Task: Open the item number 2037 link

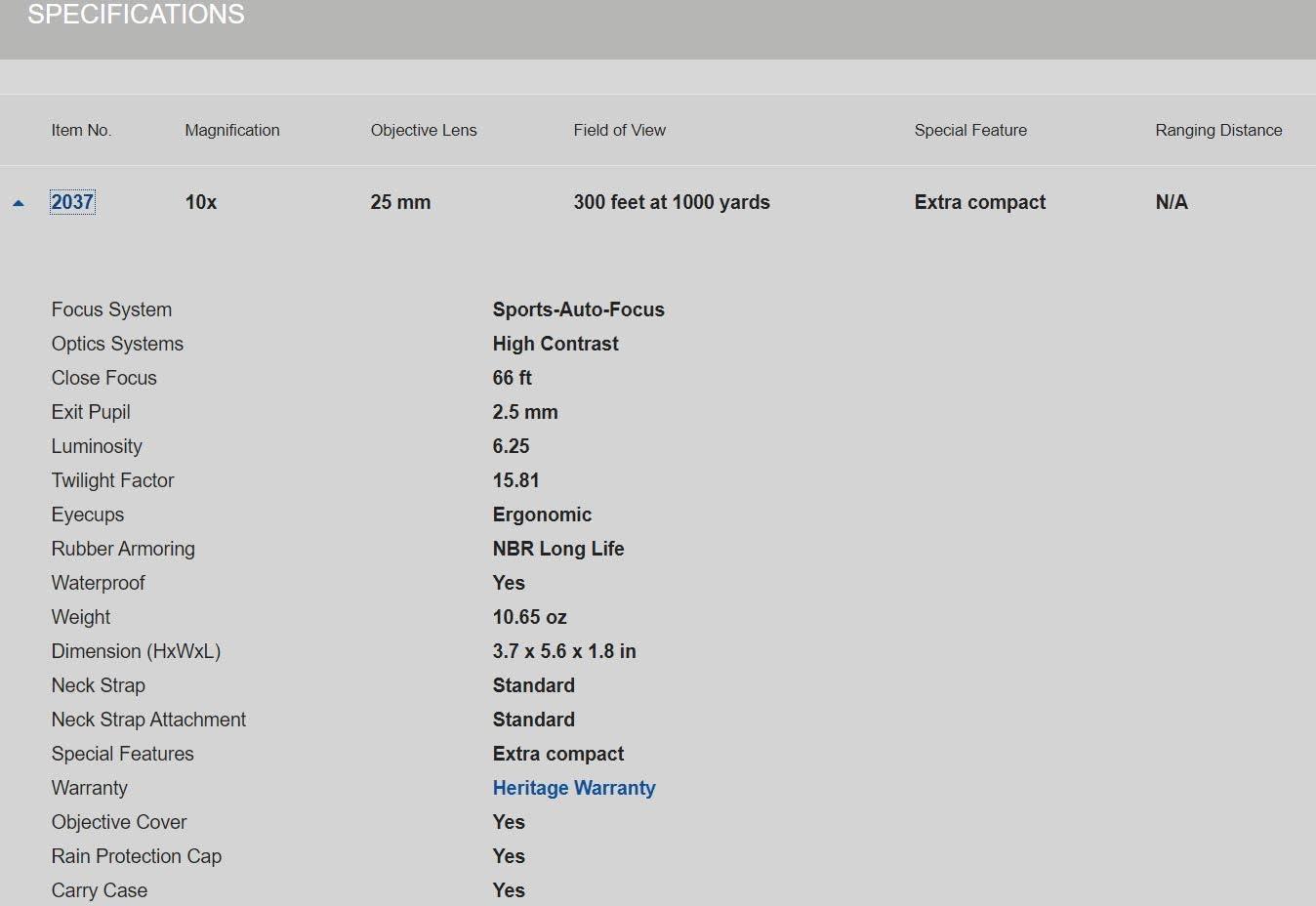Action: click(x=72, y=202)
